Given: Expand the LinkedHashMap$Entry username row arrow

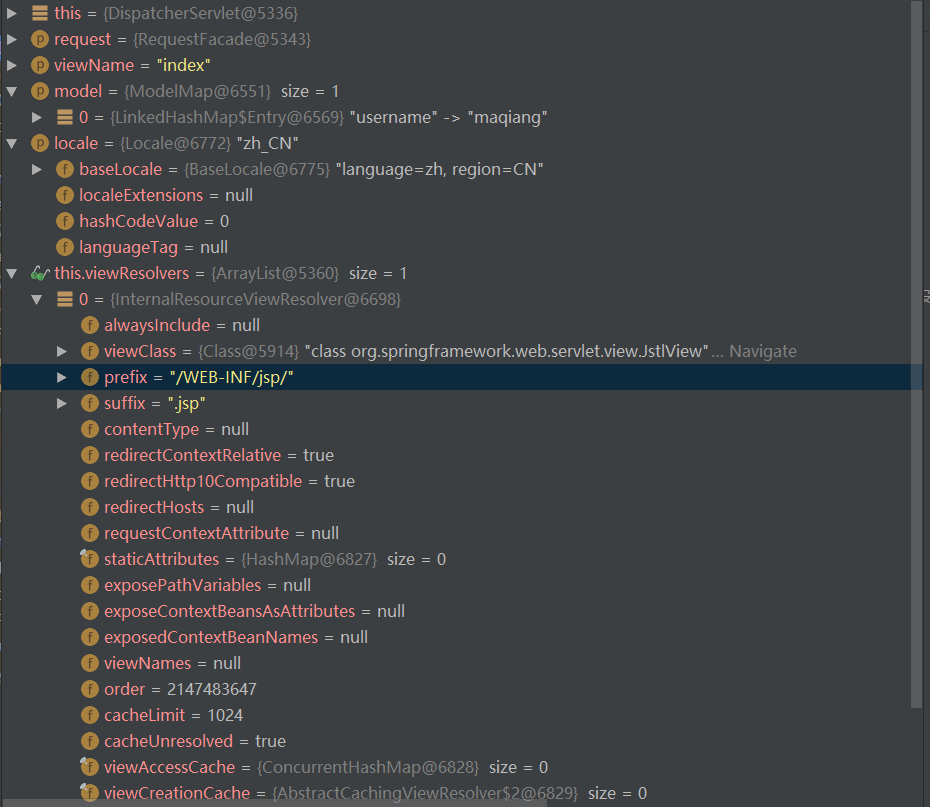Looking at the screenshot, I should tap(37, 117).
